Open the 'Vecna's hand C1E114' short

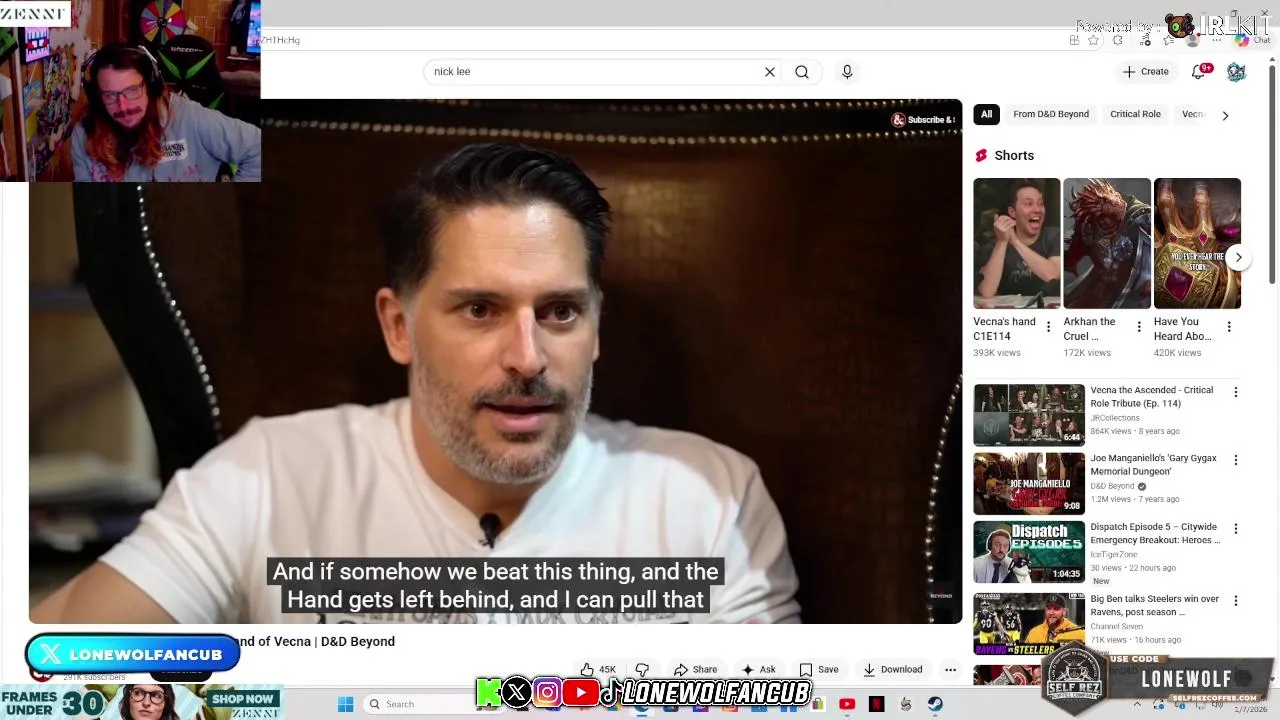[1016, 243]
